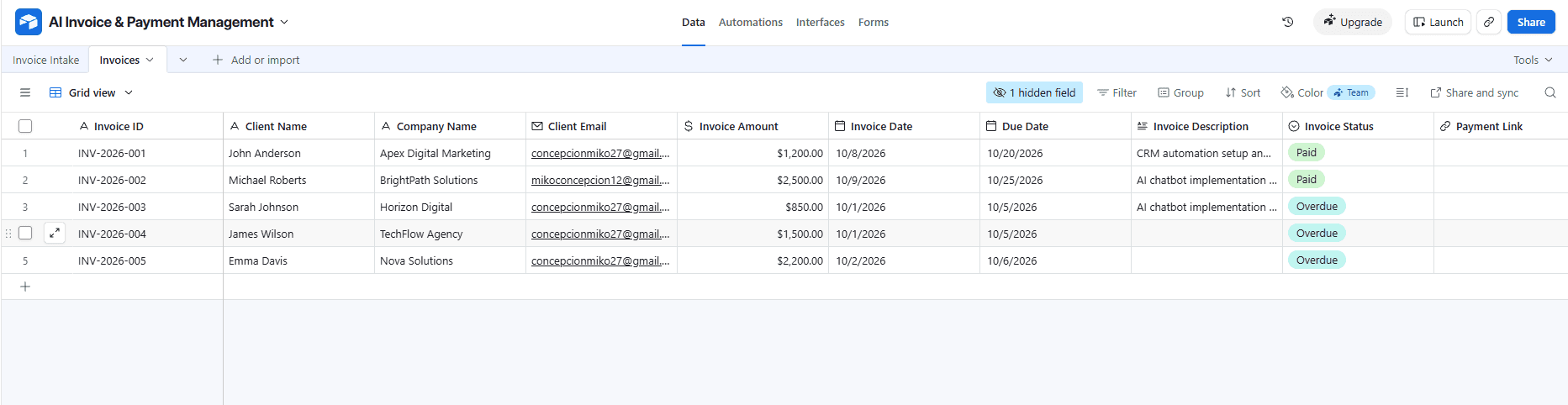
Task: Click the Upgrade button
Action: tap(1353, 22)
